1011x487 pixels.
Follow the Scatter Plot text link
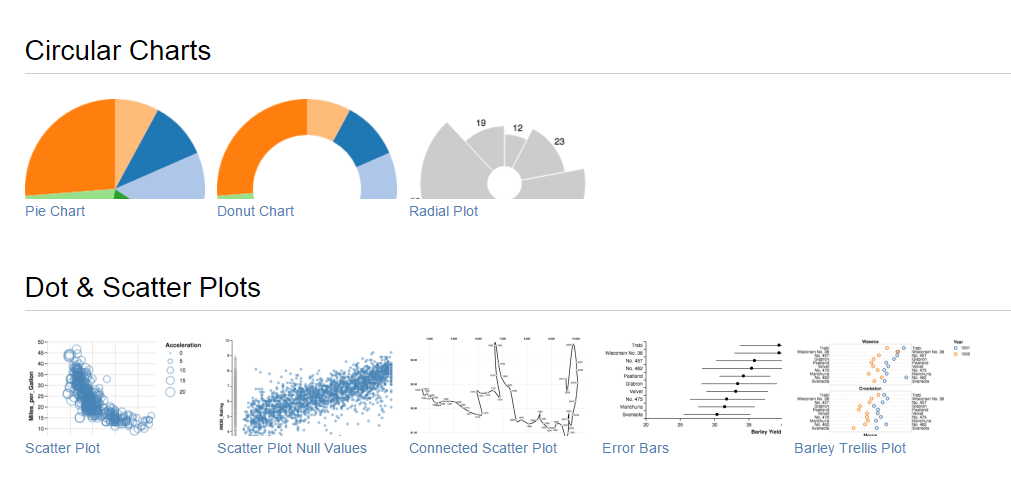tap(62, 448)
